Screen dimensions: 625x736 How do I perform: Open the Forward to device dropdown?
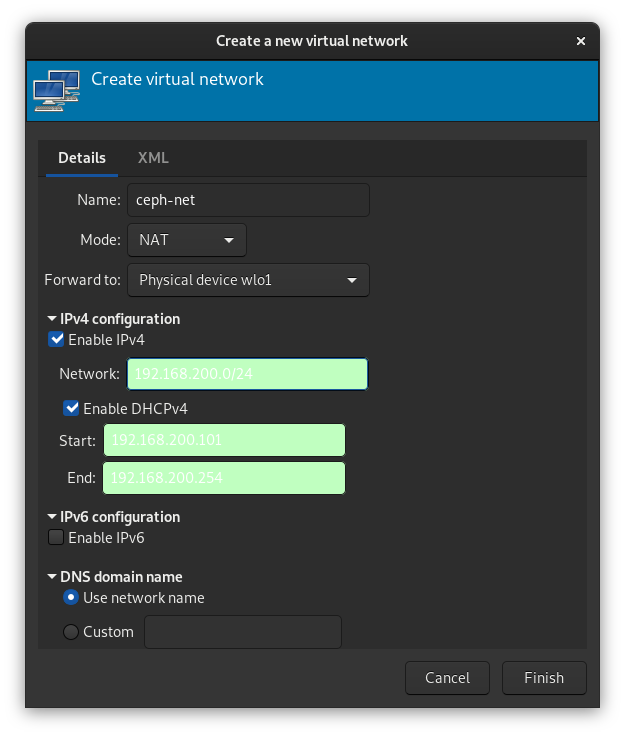coord(248,280)
